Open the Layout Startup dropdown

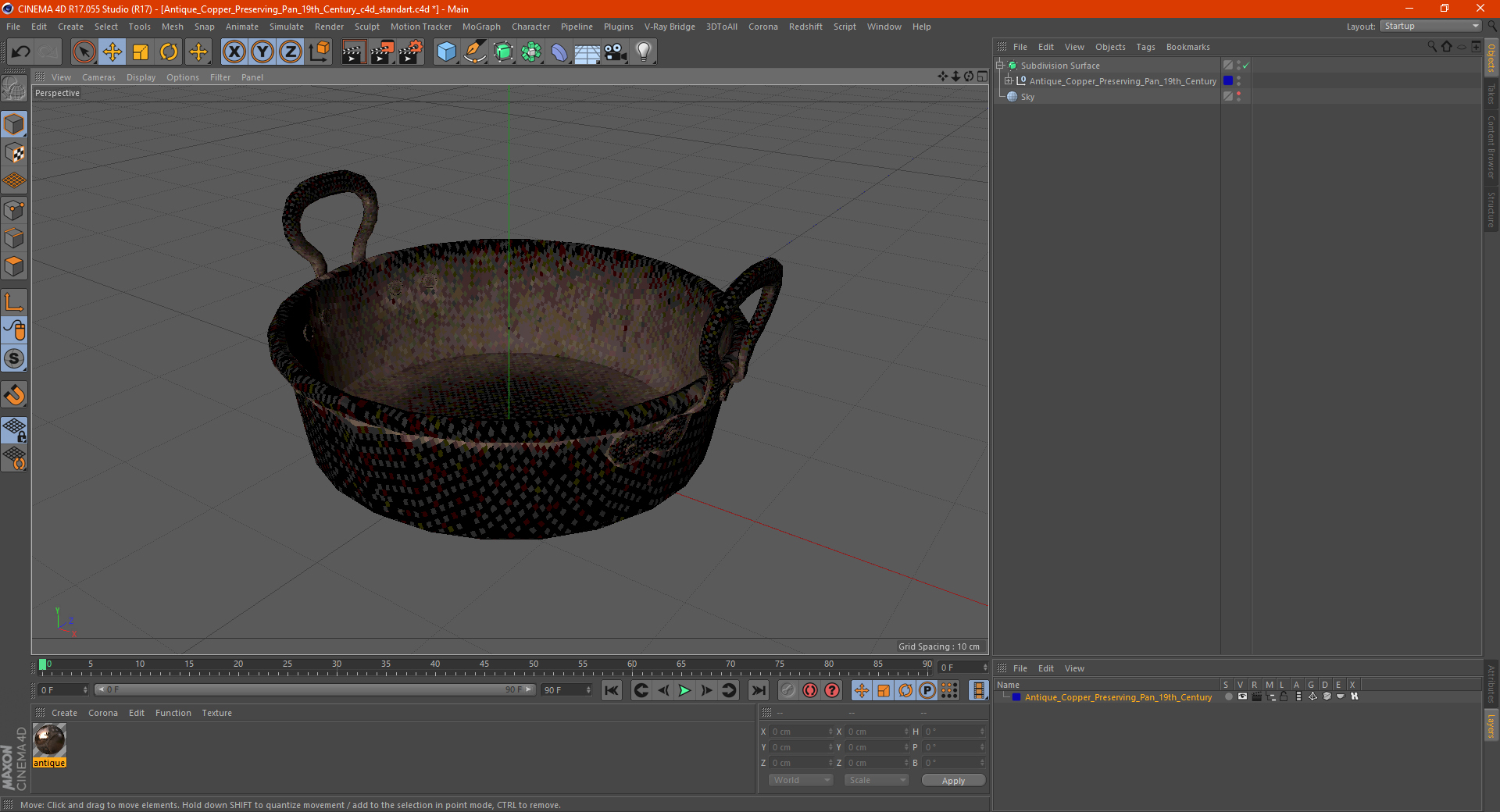(x=1430, y=26)
